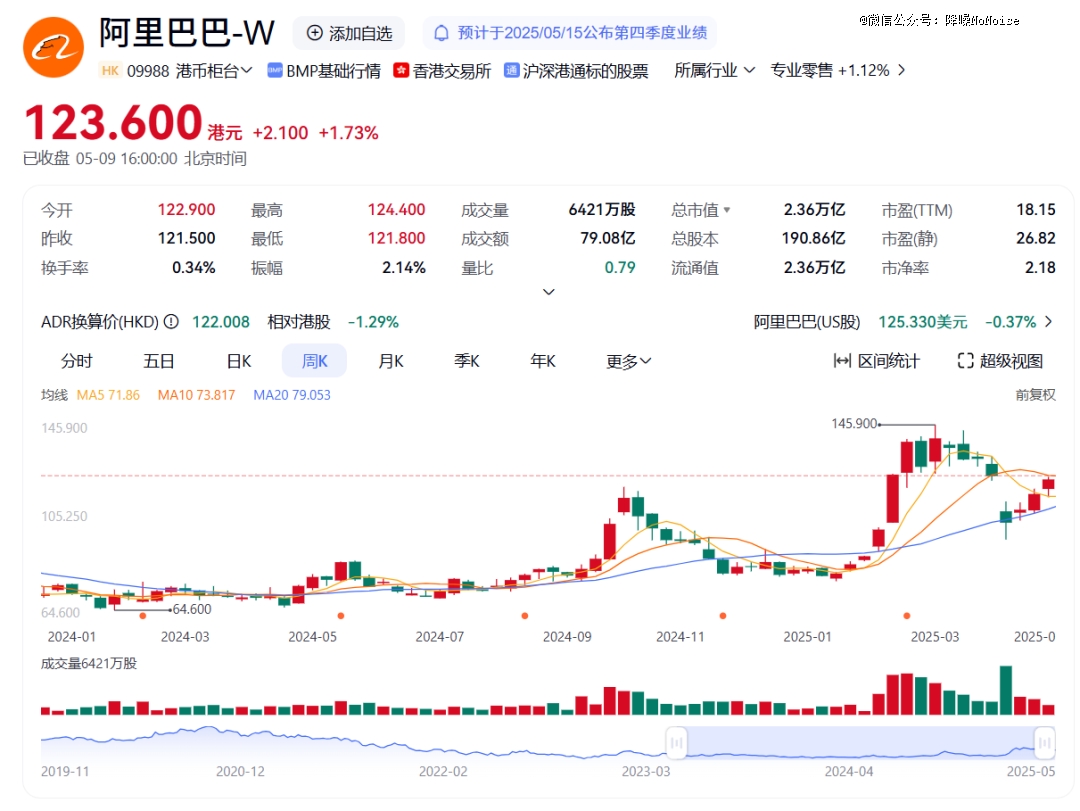Click the info icon beside ADR换算价(HKD)
The image size is (1080, 811).
click(171, 322)
